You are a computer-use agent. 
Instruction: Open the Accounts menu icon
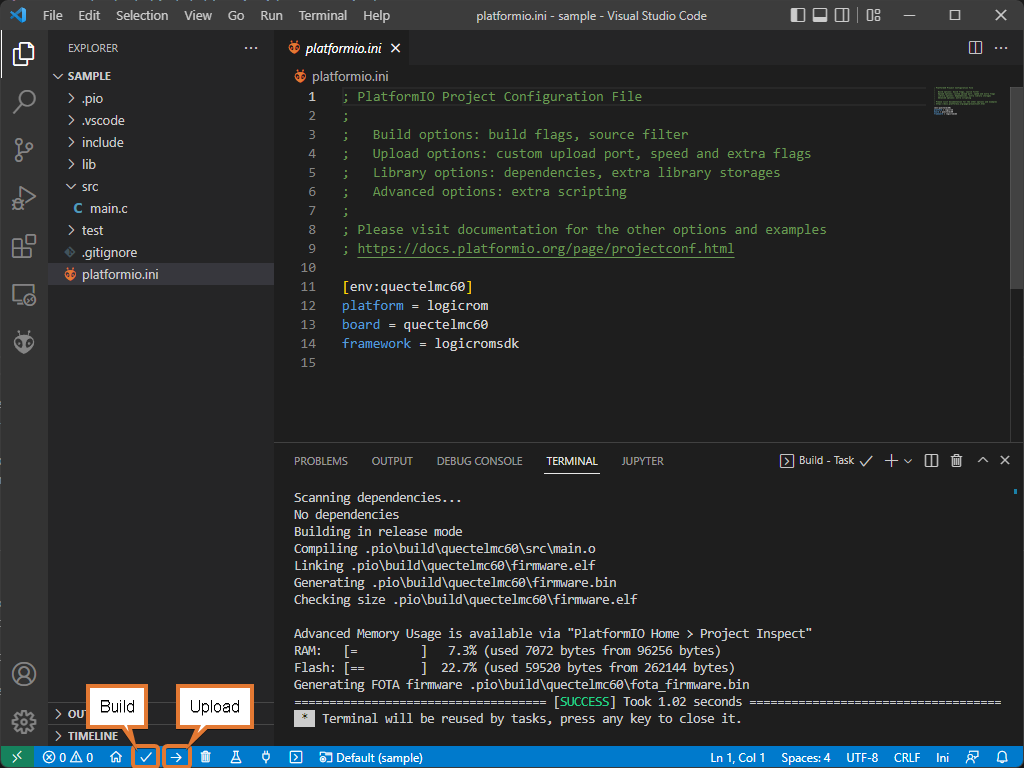pyautogui.click(x=24, y=674)
